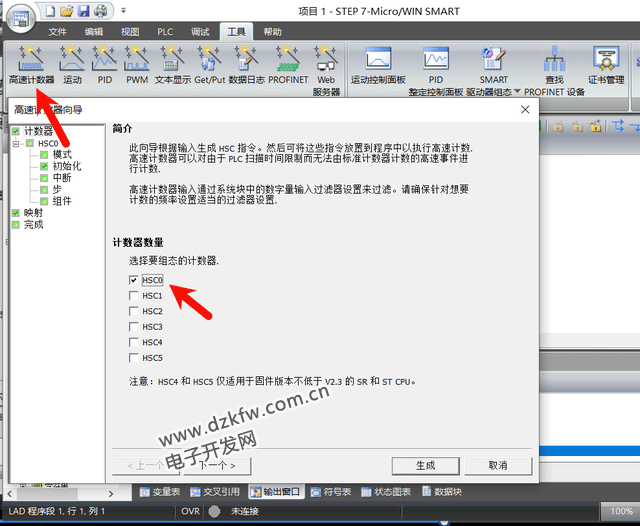Viewport: 640px width, 526px height.
Task: Collapse the HSC0 tree node
Action: pyautogui.click(x=16, y=143)
